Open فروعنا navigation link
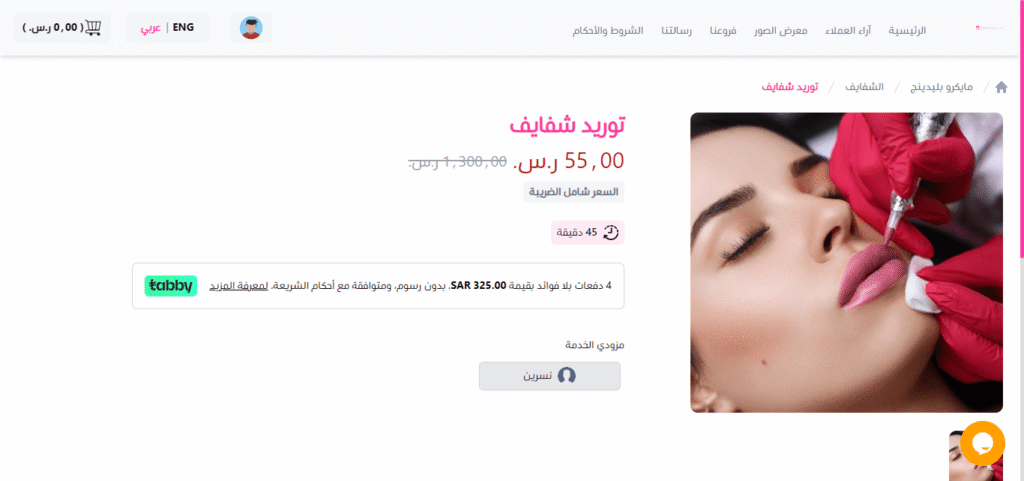This screenshot has height=481, width=1024. 723,30
